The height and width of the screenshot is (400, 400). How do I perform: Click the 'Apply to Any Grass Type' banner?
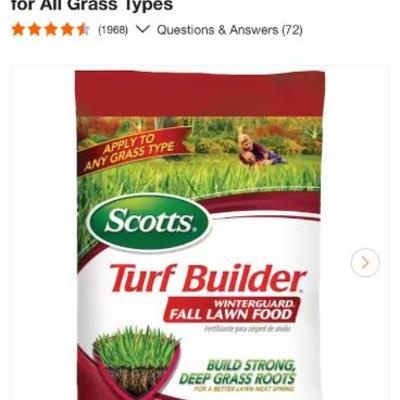[x=131, y=150]
